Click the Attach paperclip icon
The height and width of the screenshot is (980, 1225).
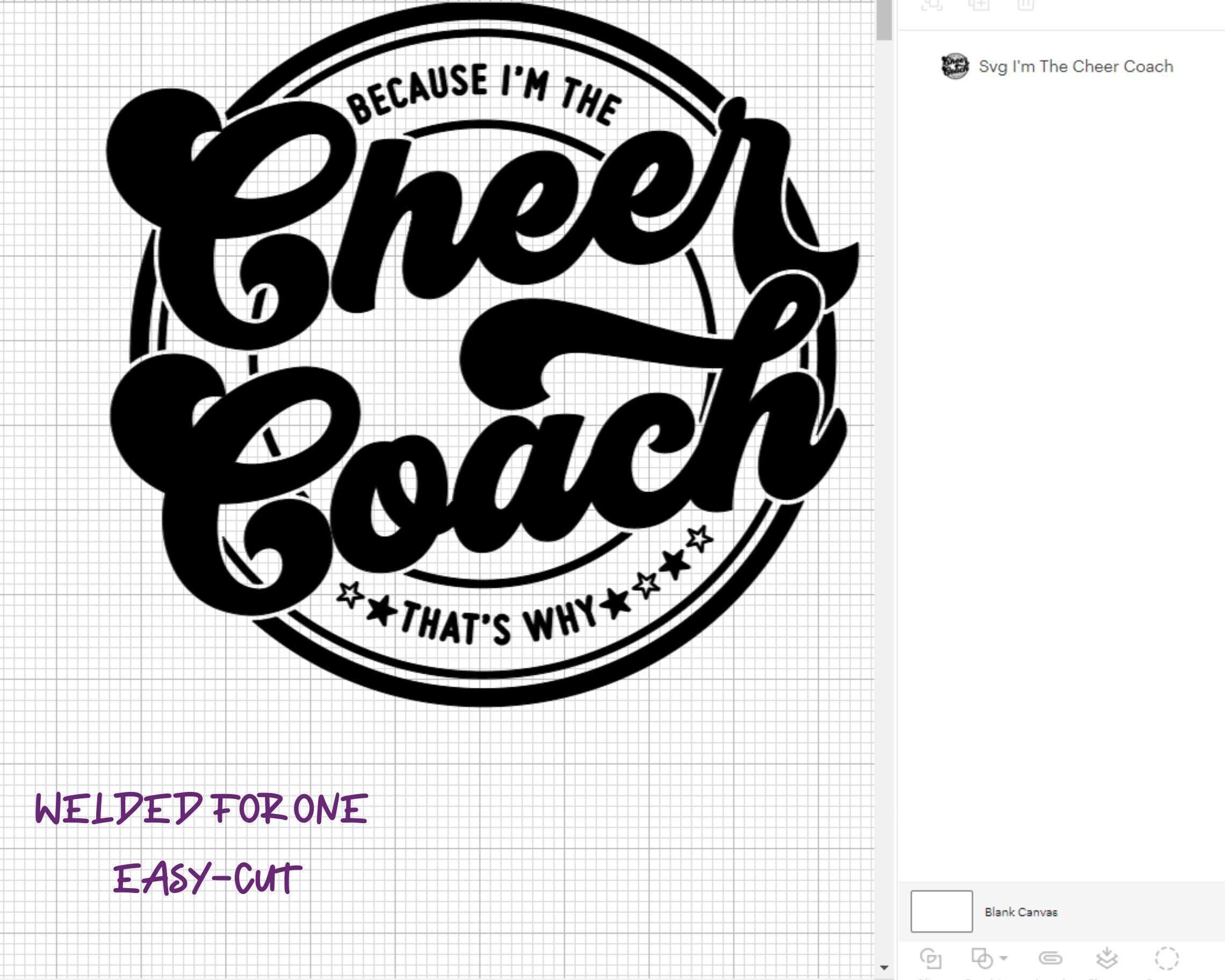tap(1050, 959)
